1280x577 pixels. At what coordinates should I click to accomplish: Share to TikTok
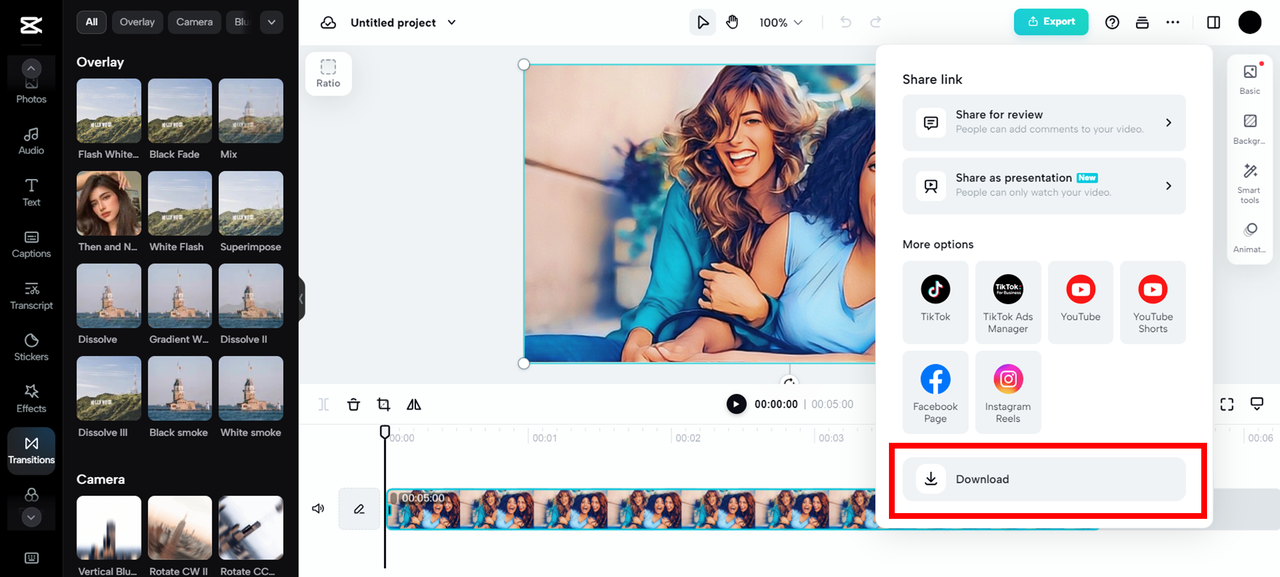coord(936,302)
